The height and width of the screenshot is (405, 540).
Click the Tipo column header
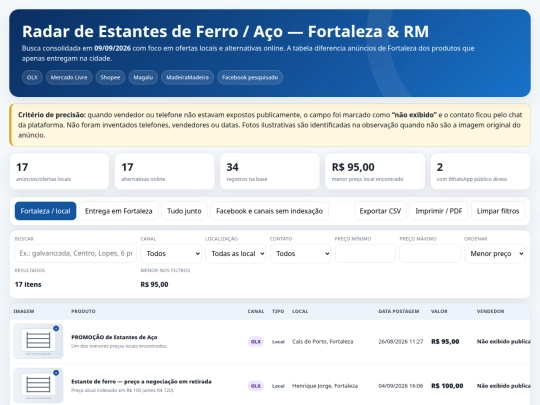coord(278,311)
